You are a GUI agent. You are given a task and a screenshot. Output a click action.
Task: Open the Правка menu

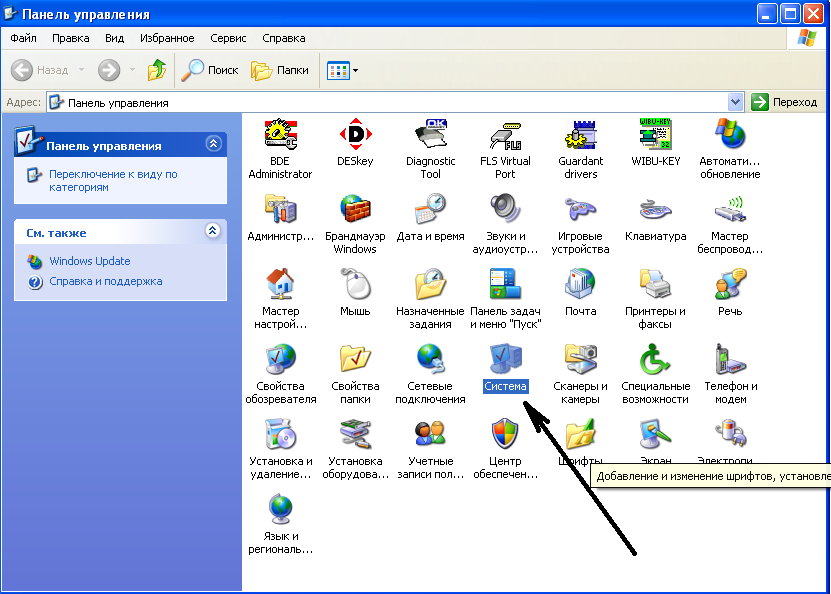70,38
